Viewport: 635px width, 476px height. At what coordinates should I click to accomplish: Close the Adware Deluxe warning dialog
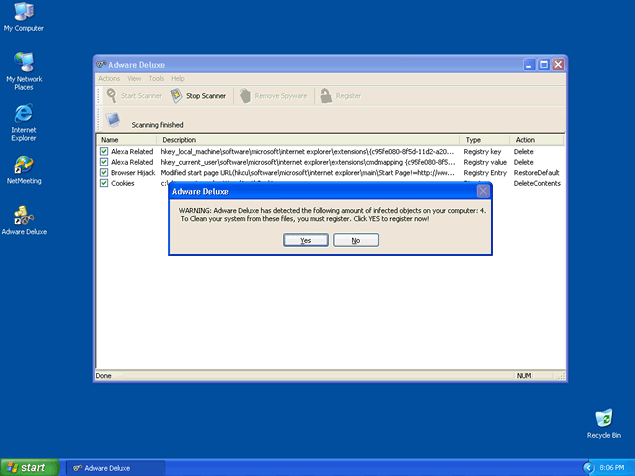(483, 190)
